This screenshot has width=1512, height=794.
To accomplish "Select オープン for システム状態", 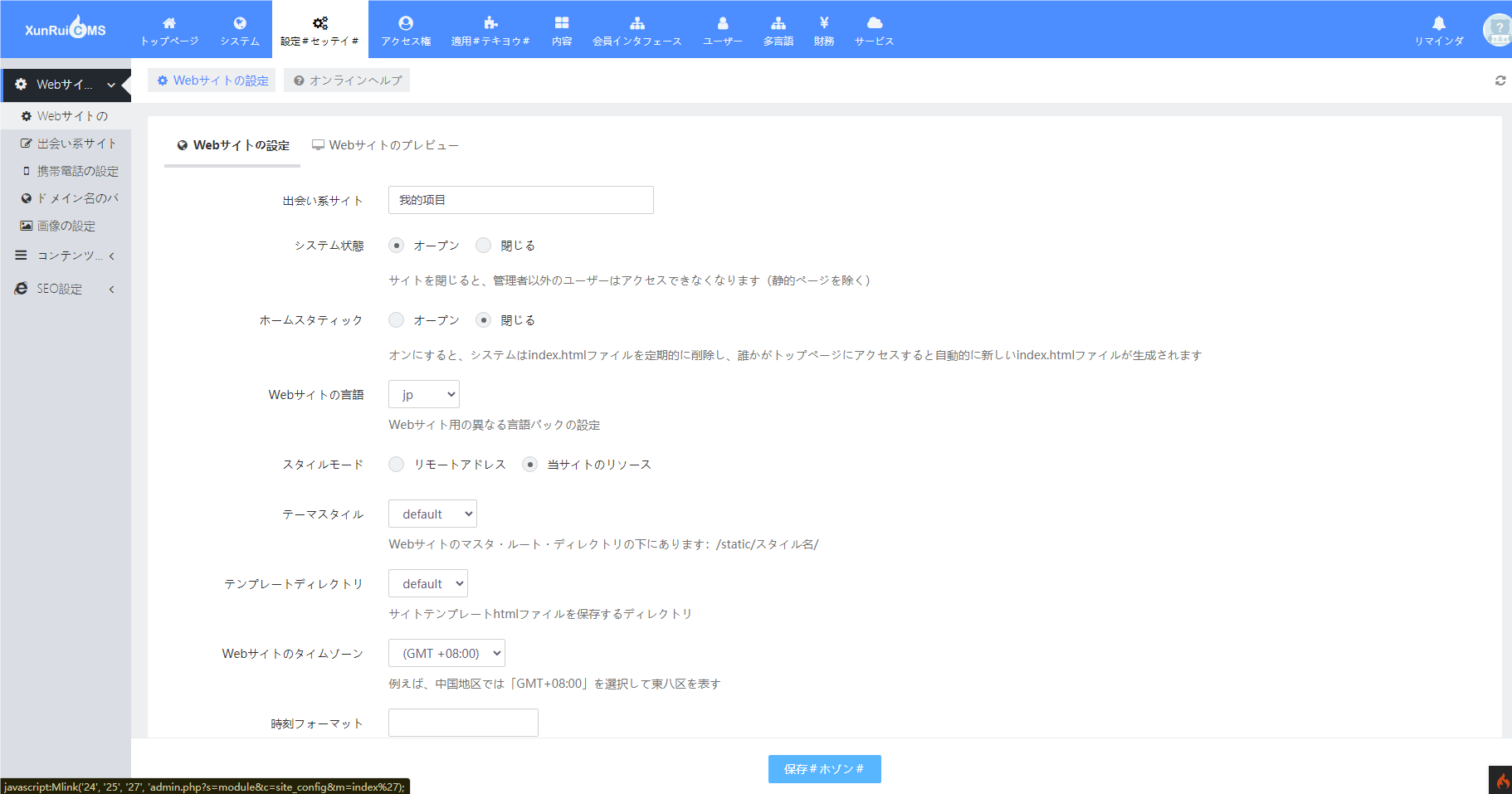I will click(x=397, y=246).
